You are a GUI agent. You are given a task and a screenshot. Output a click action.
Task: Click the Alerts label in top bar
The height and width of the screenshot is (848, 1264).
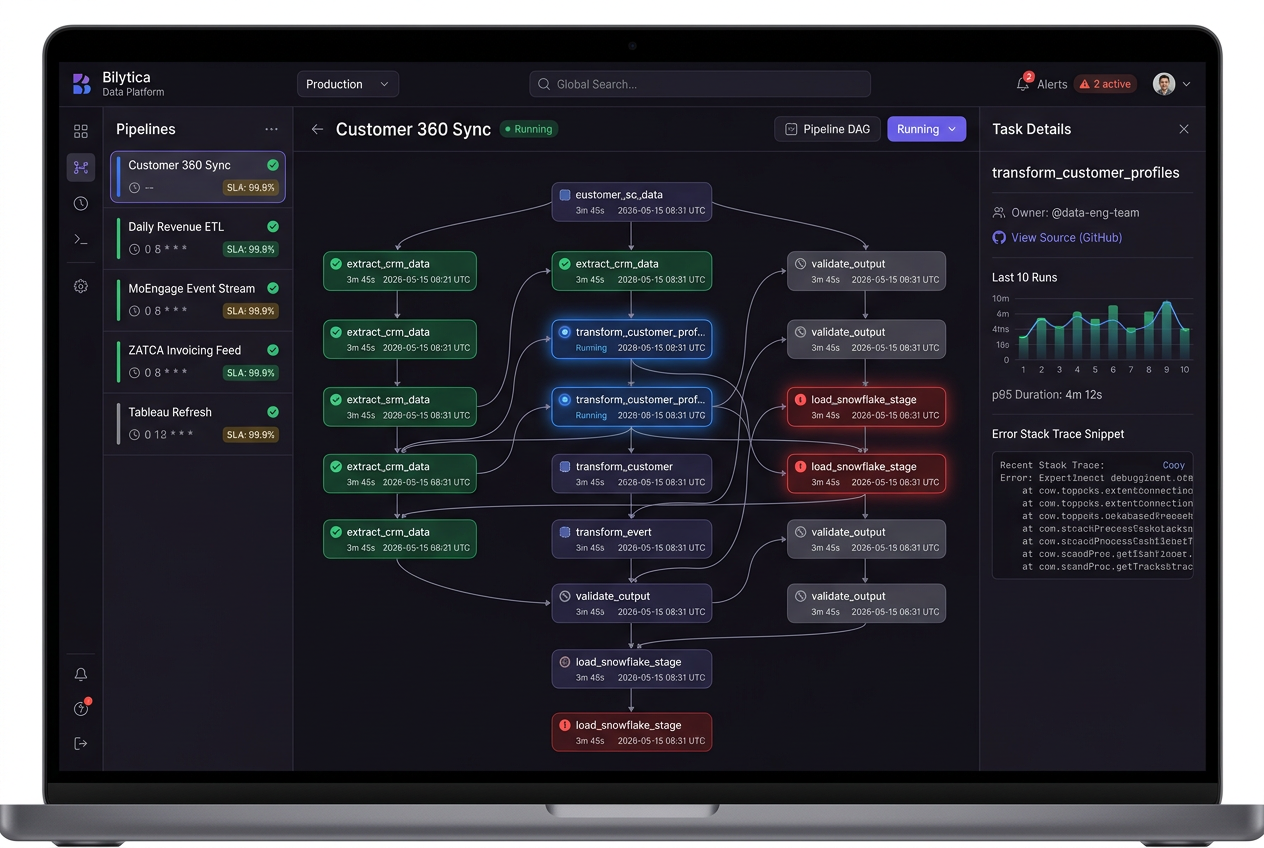[1052, 84]
